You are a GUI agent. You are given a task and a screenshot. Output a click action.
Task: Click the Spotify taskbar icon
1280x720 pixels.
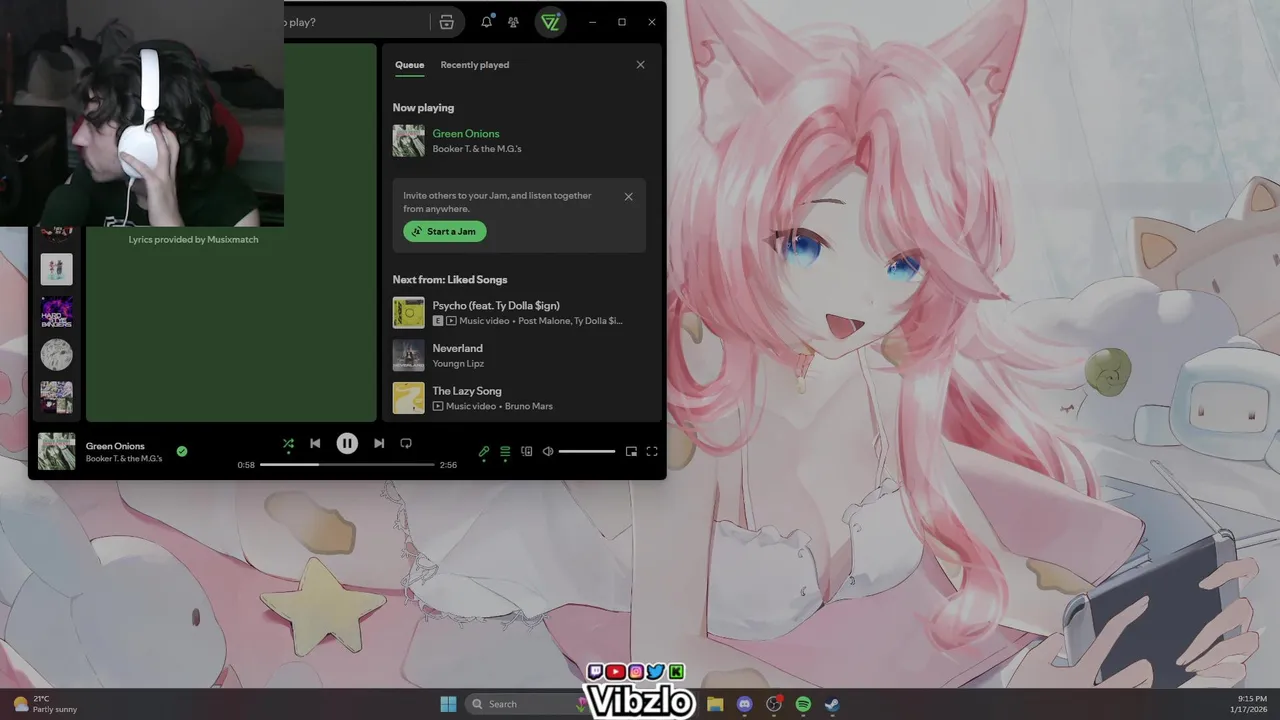(x=803, y=704)
